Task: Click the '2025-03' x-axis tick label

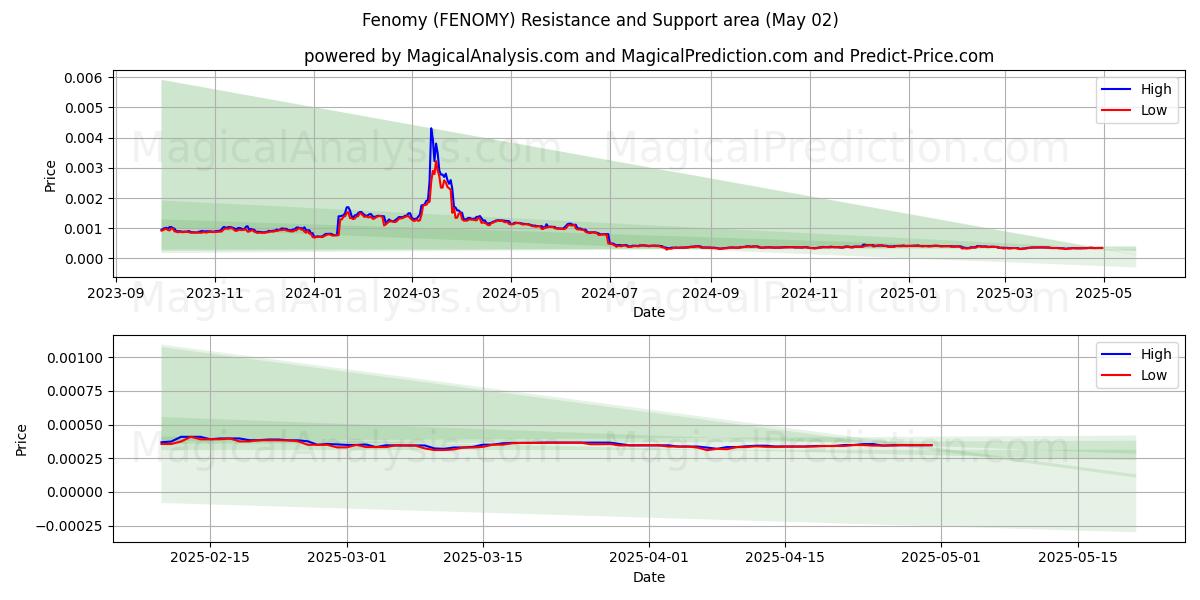Action: coord(1005,292)
